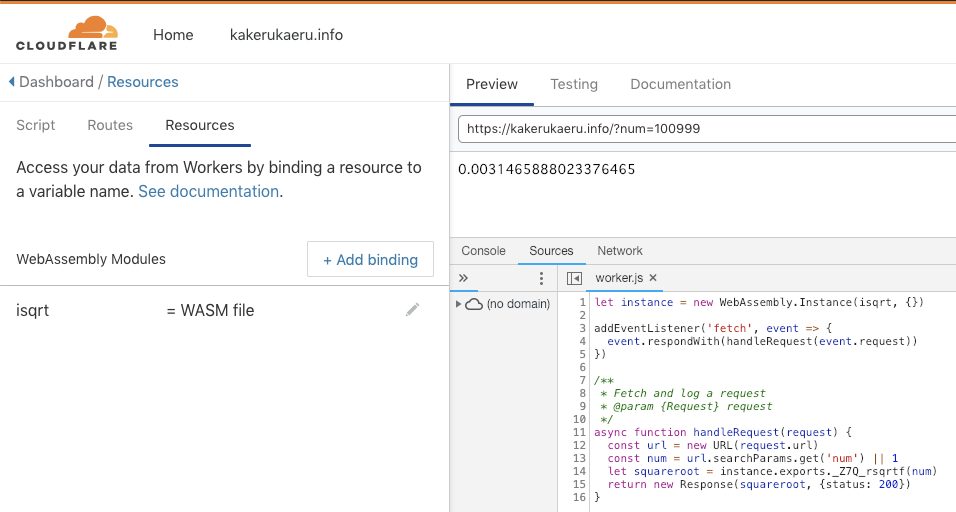Click the searchParams.get code on line 13

752,458
